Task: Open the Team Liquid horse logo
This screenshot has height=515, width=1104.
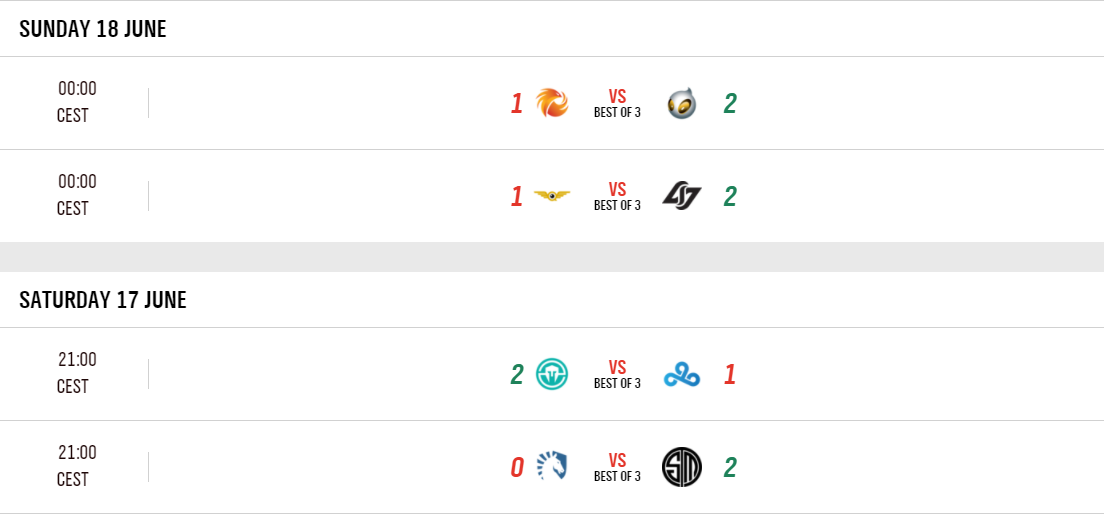Action: (552, 467)
